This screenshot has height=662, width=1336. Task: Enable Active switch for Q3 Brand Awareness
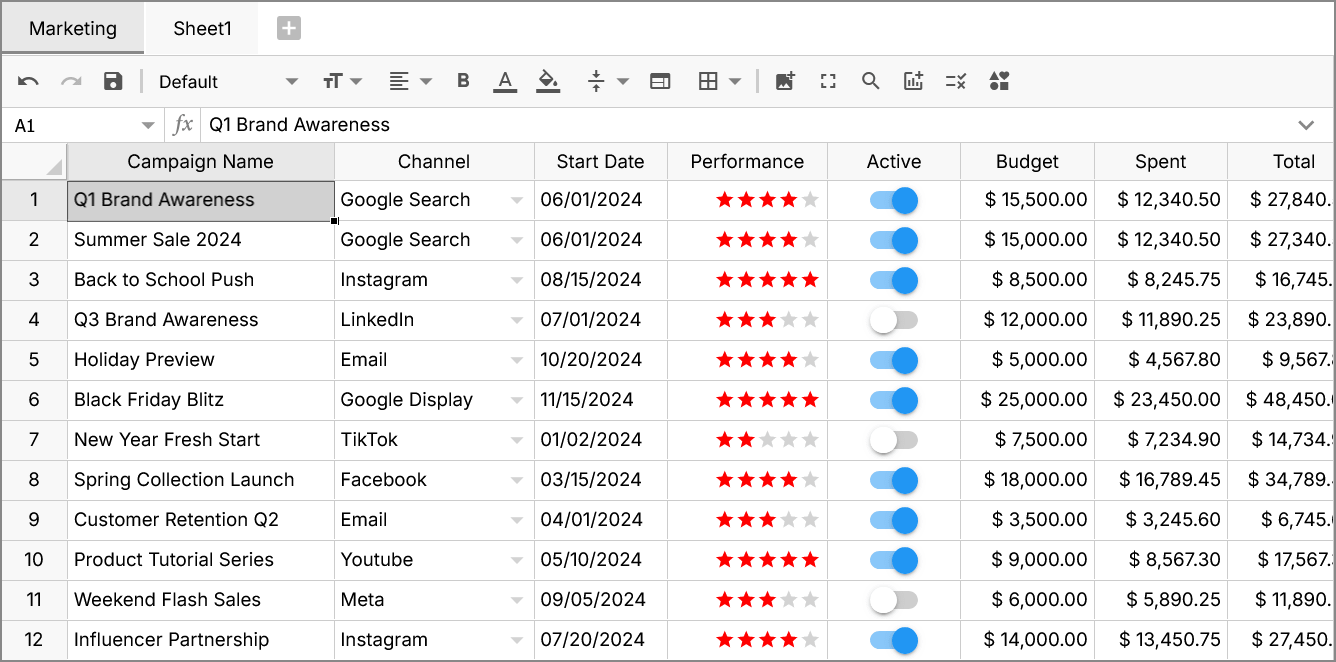point(894,320)
